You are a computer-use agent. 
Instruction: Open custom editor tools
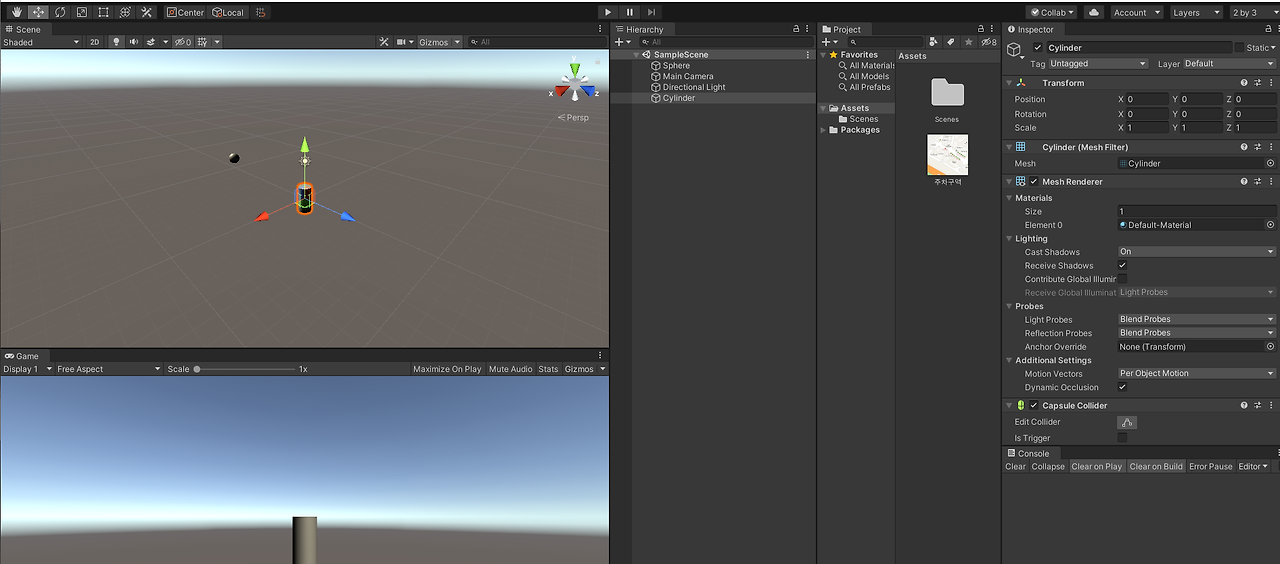pos(147,12)
